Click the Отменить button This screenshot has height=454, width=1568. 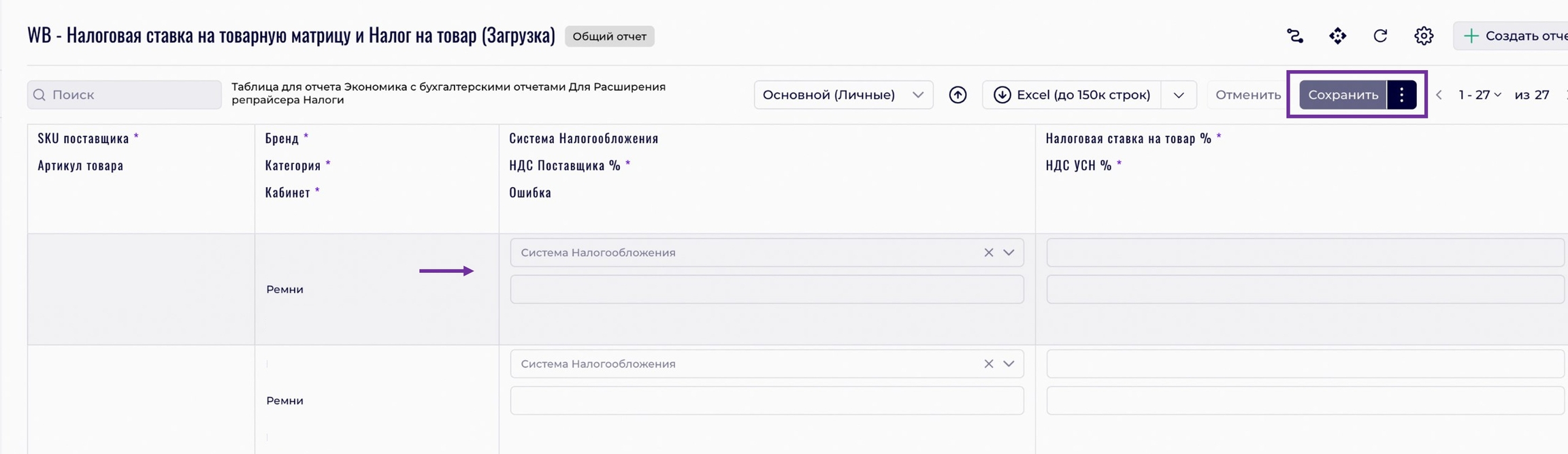(x=1247, y=95)
